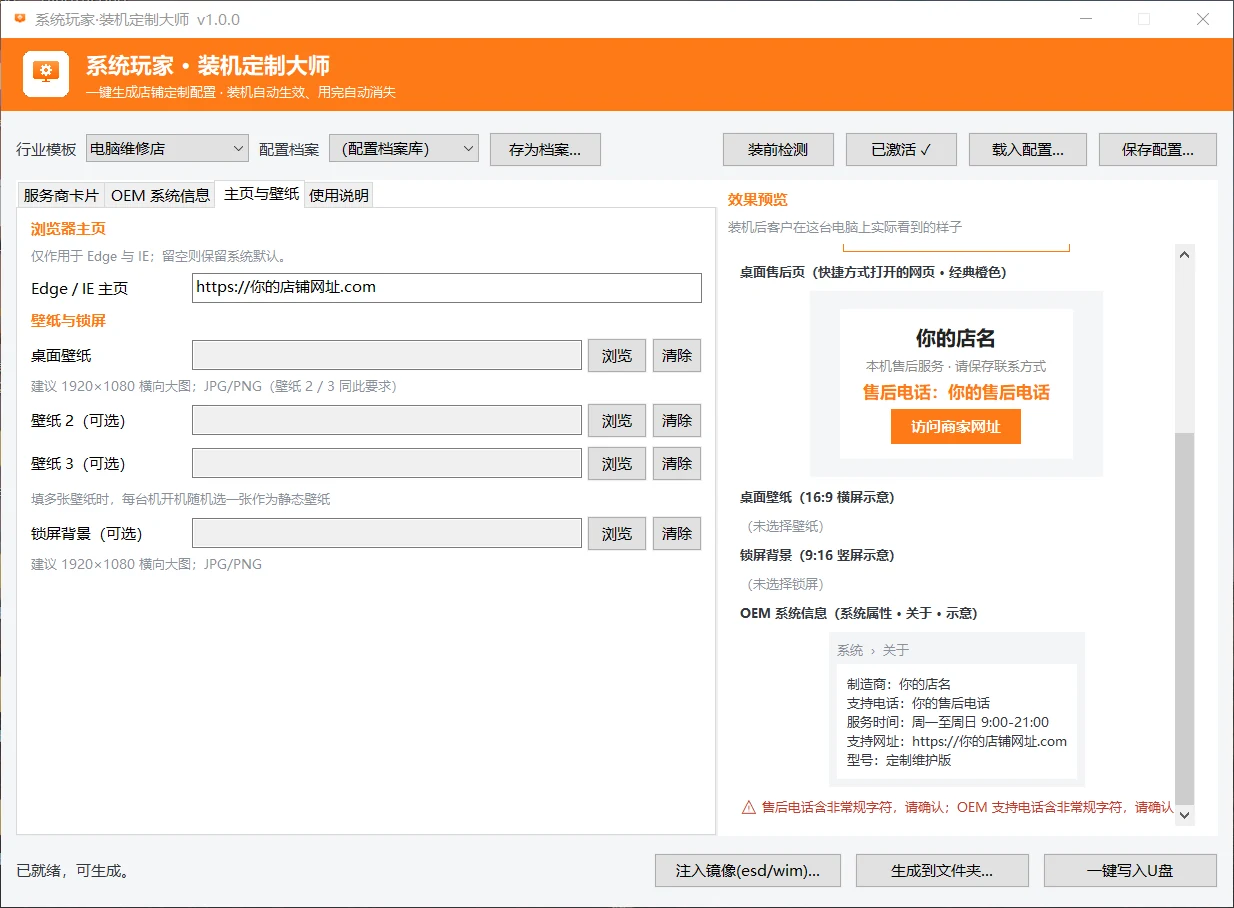Click the 生成到文件夹... button
The width and height of the screenshot is (1234, 908).
pos(942,871)
